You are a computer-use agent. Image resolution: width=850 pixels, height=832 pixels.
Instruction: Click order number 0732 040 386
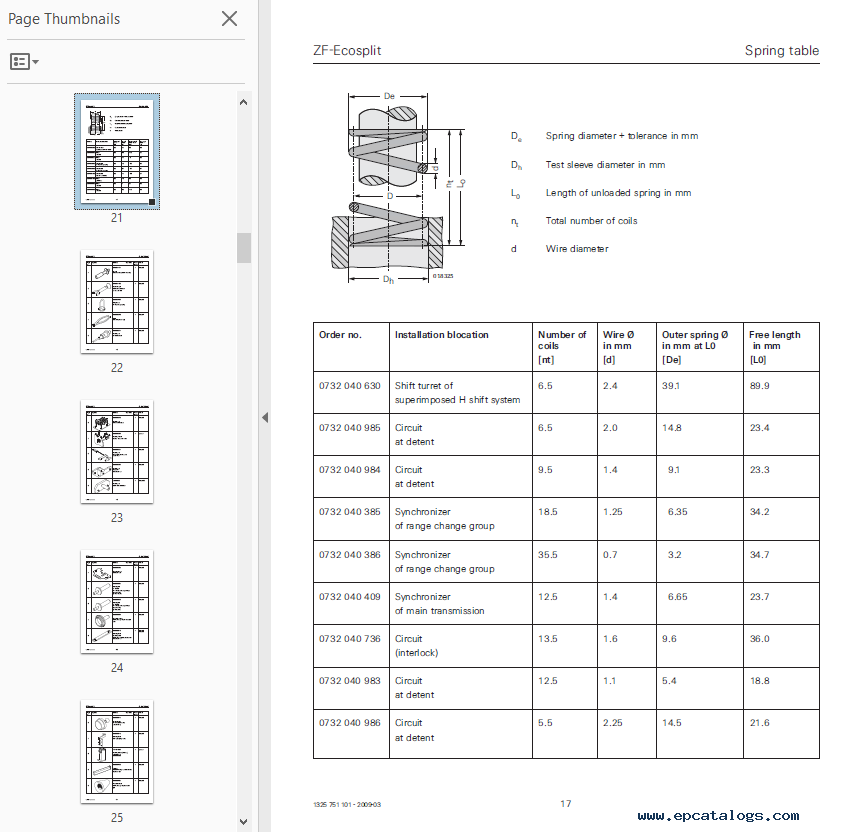pos(350,555)
